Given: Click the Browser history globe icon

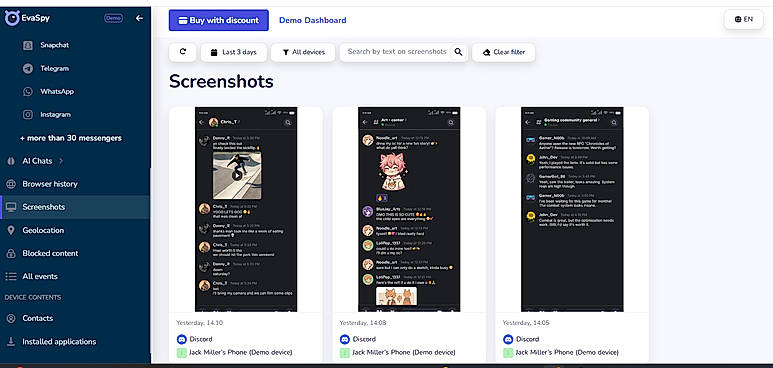Looking at the screenshot, I should tap(11, 184).
